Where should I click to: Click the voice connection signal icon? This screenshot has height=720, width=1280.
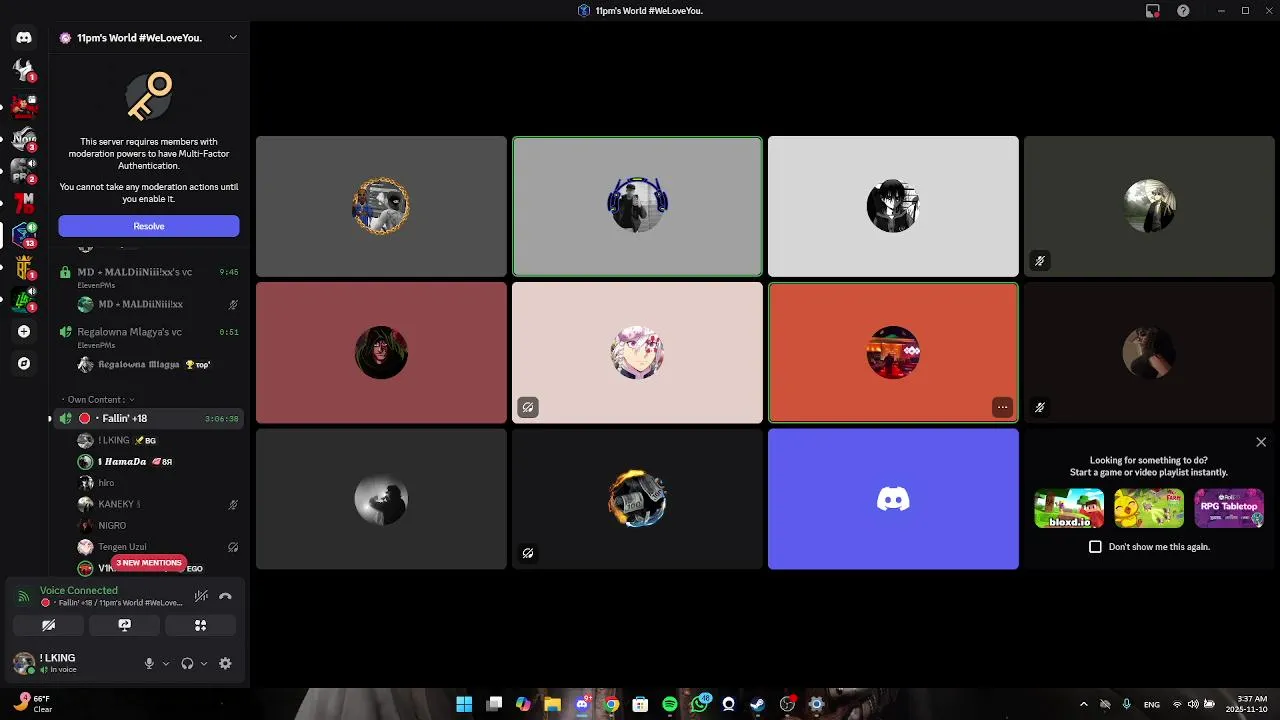pos(24,597)
